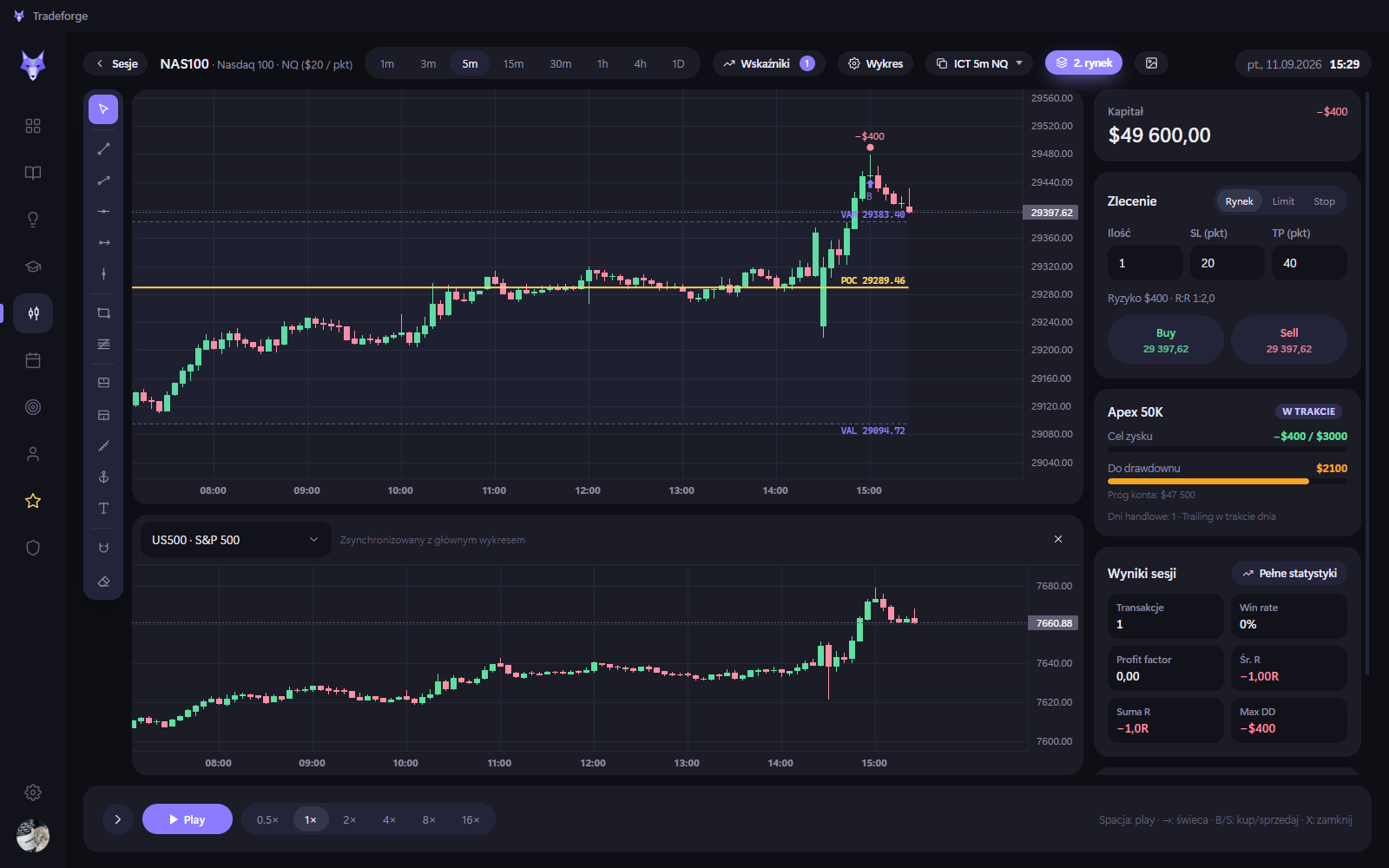Viewport: 1389px width, 868px height.
Task: Open the ICT 5m NQ template dropdown
Action: pos(979,63)
